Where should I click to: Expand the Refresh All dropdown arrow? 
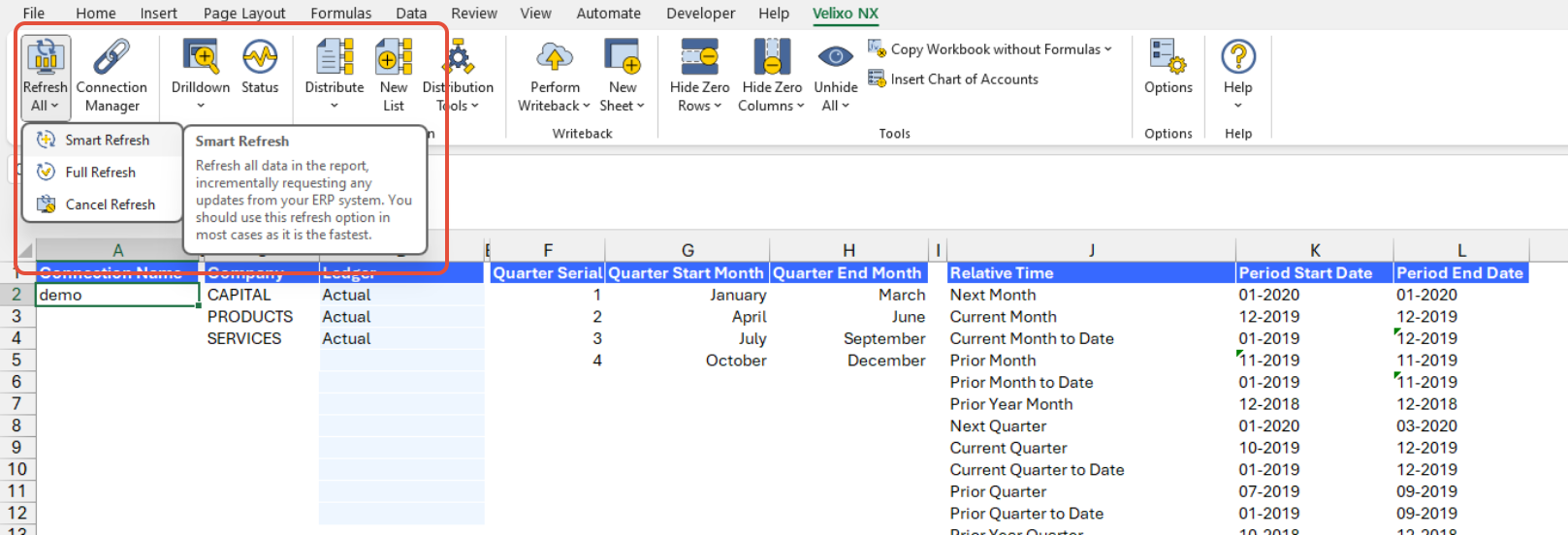[54, 106]
